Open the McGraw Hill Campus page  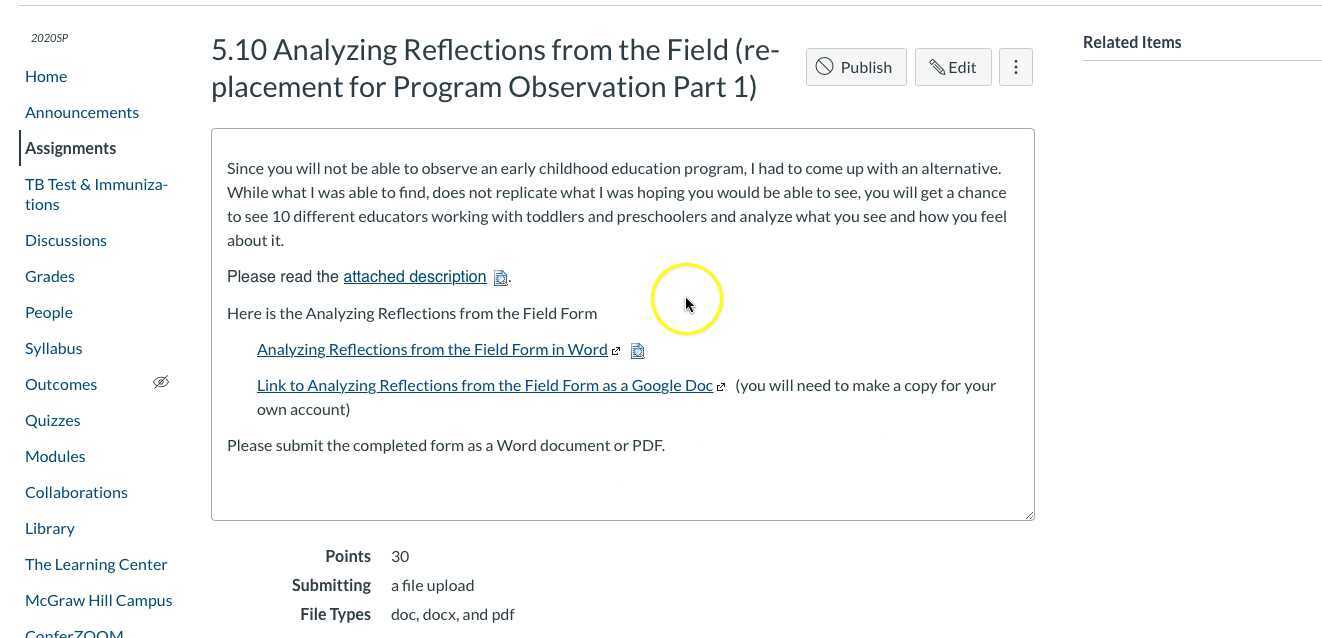(x=98, y=600)
